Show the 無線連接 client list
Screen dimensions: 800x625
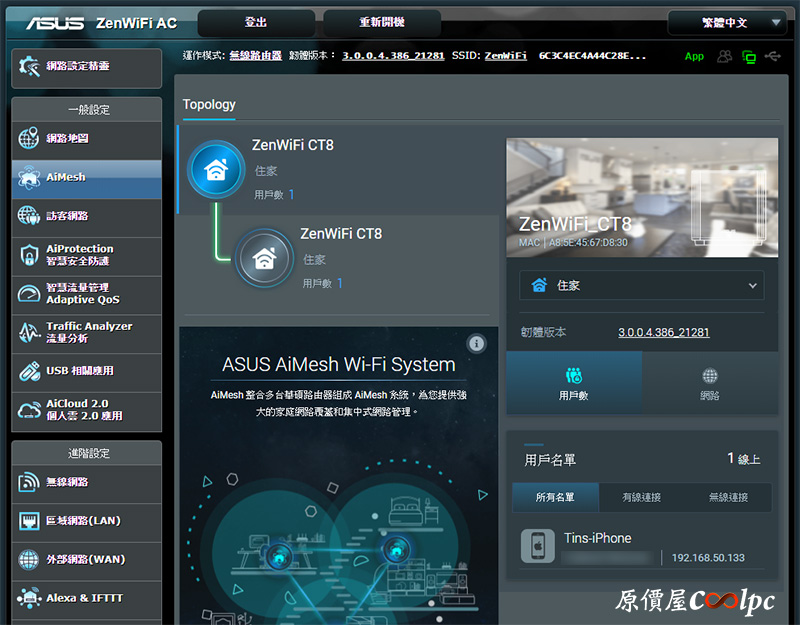pyautogui.click(x=729, y=497)
